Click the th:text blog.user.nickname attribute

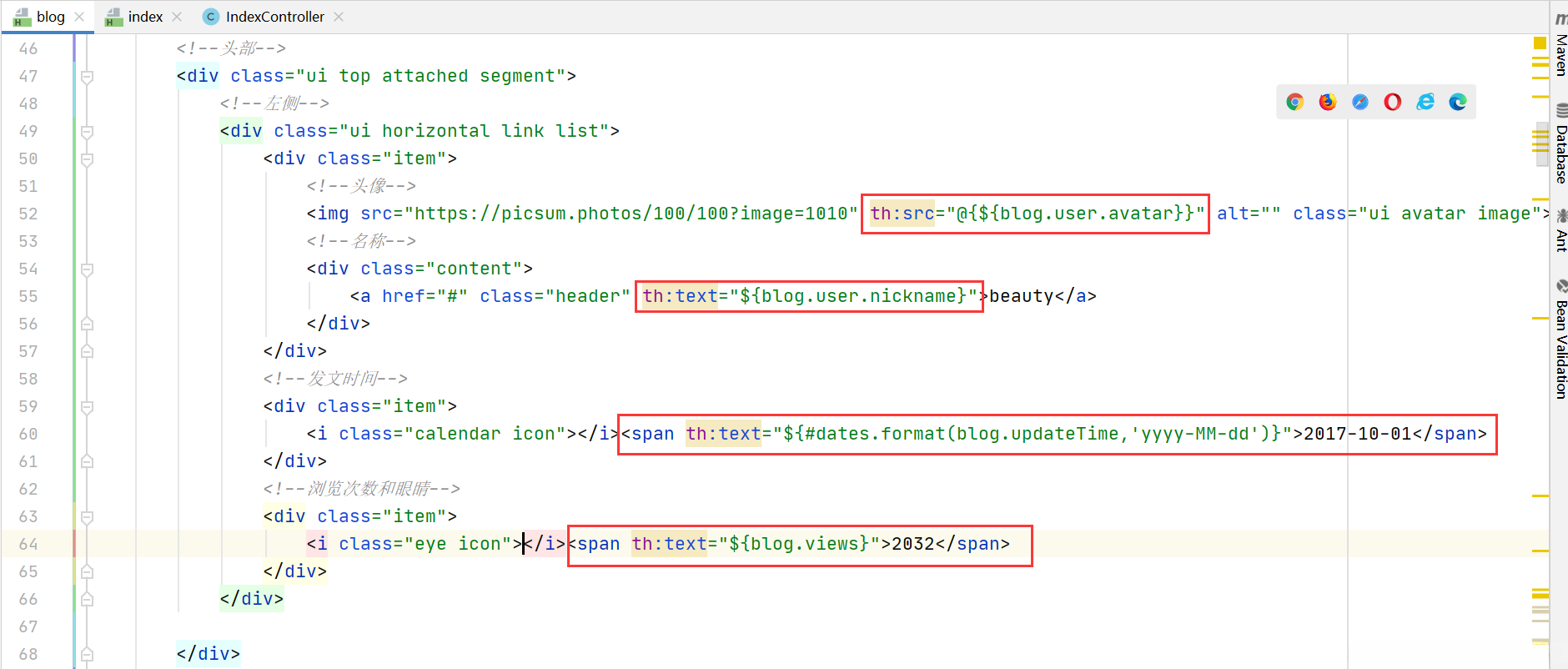pyautogui.click(x=810, y=296)
